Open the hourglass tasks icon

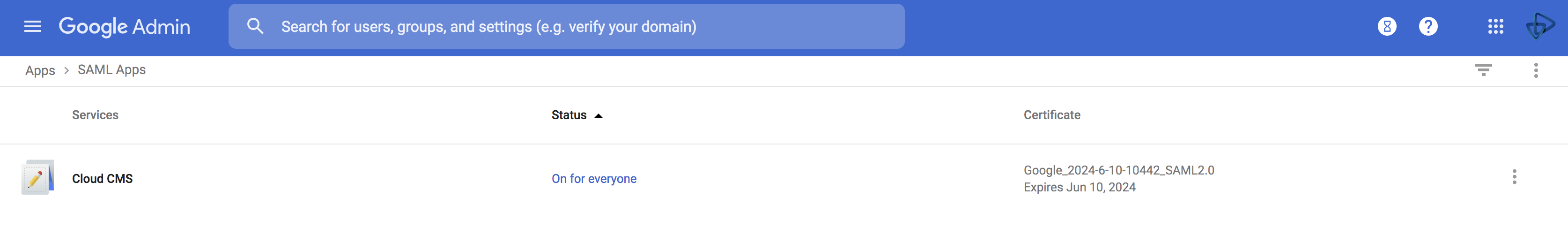(1387, 26)
